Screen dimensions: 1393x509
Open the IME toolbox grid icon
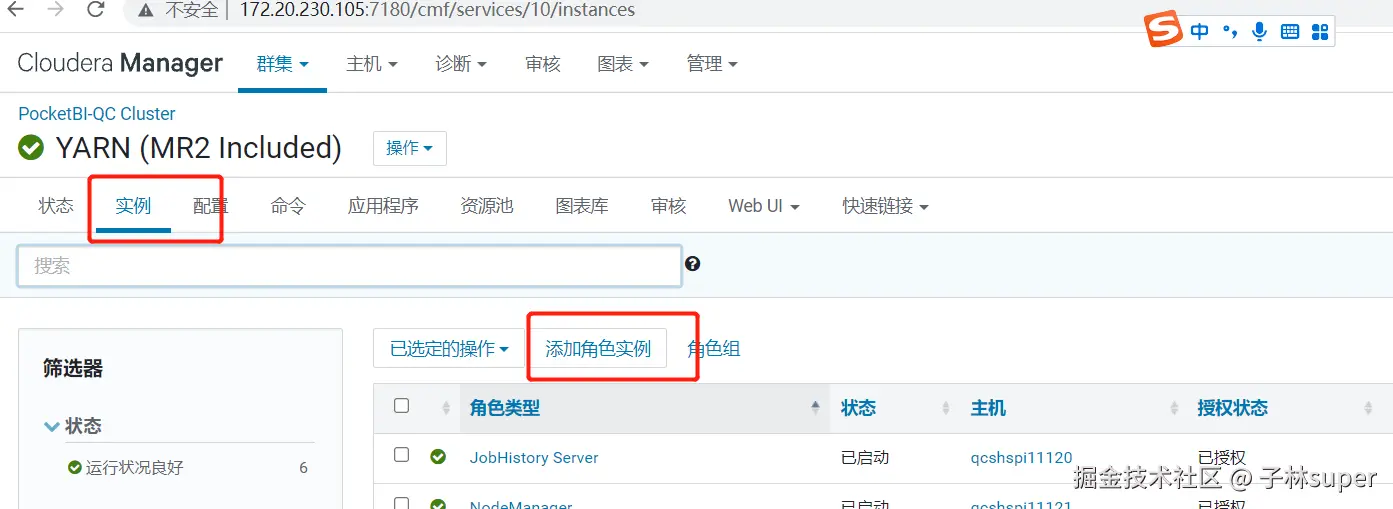coord(1320,32)
